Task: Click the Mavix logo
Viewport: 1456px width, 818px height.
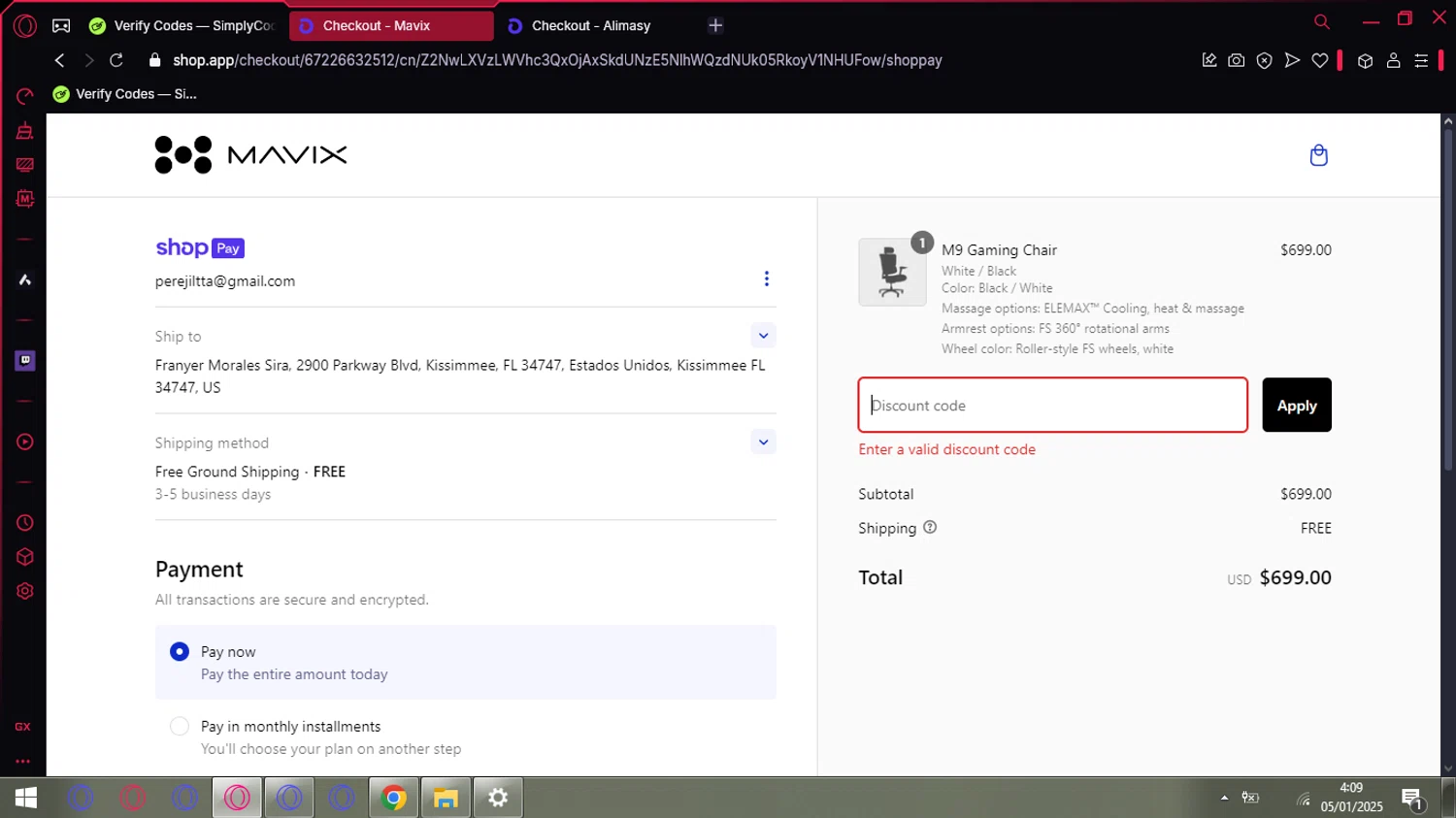Action: coord(250,155)
